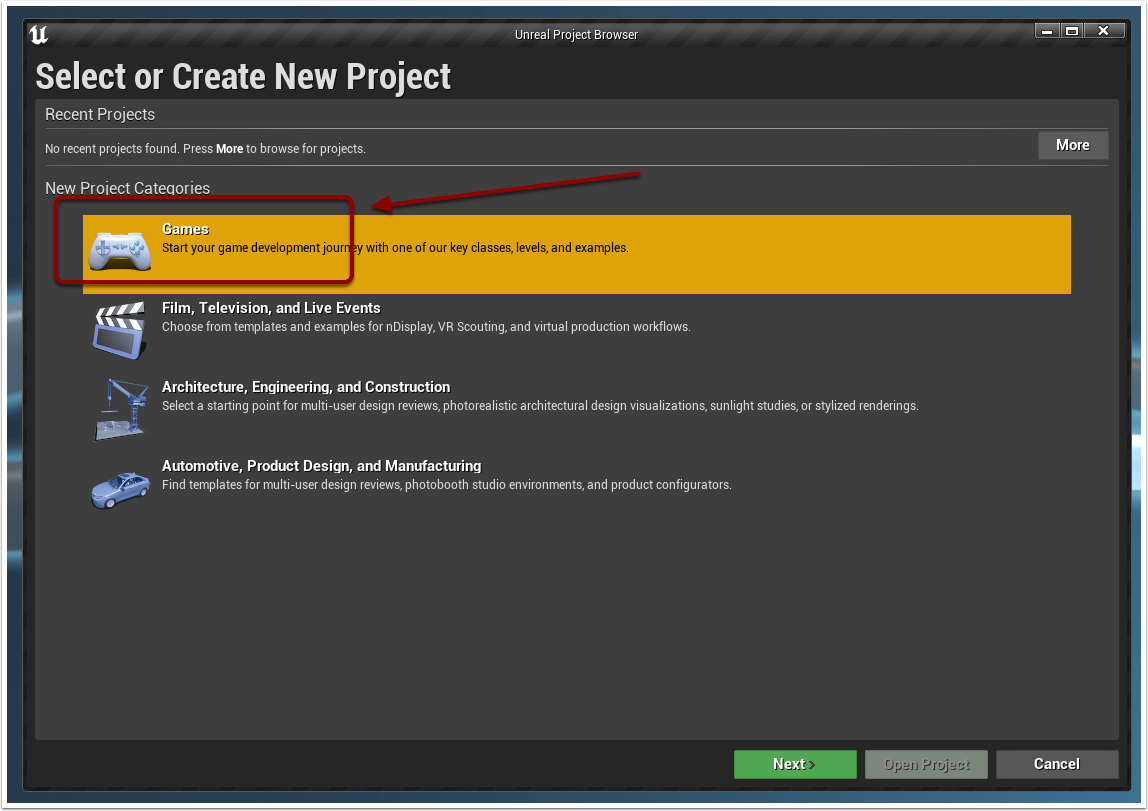Click the construction crane icon
This screenshot has height=811, width=1148.
click(121, 409)
